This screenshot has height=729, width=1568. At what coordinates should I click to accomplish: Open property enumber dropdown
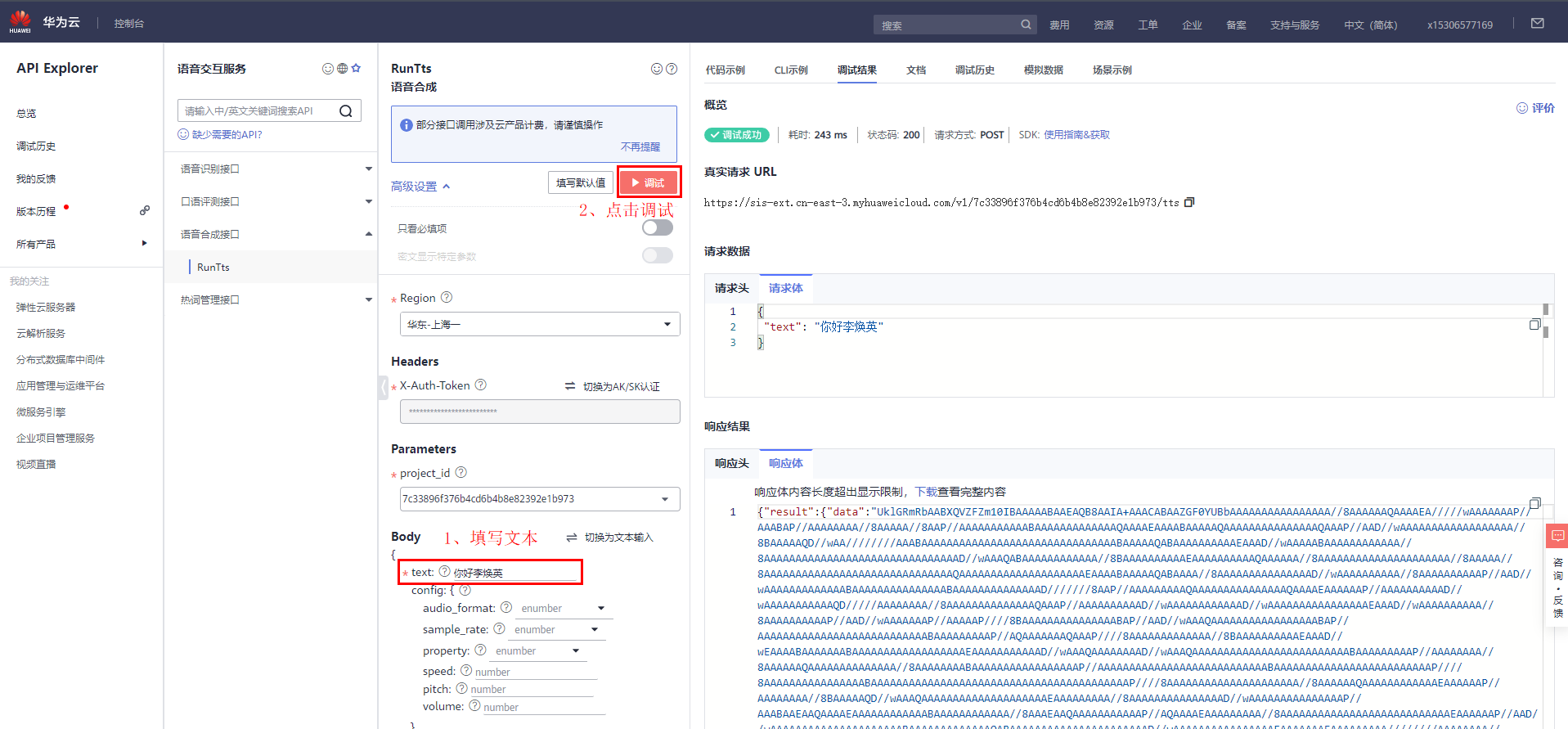(538, 650)
